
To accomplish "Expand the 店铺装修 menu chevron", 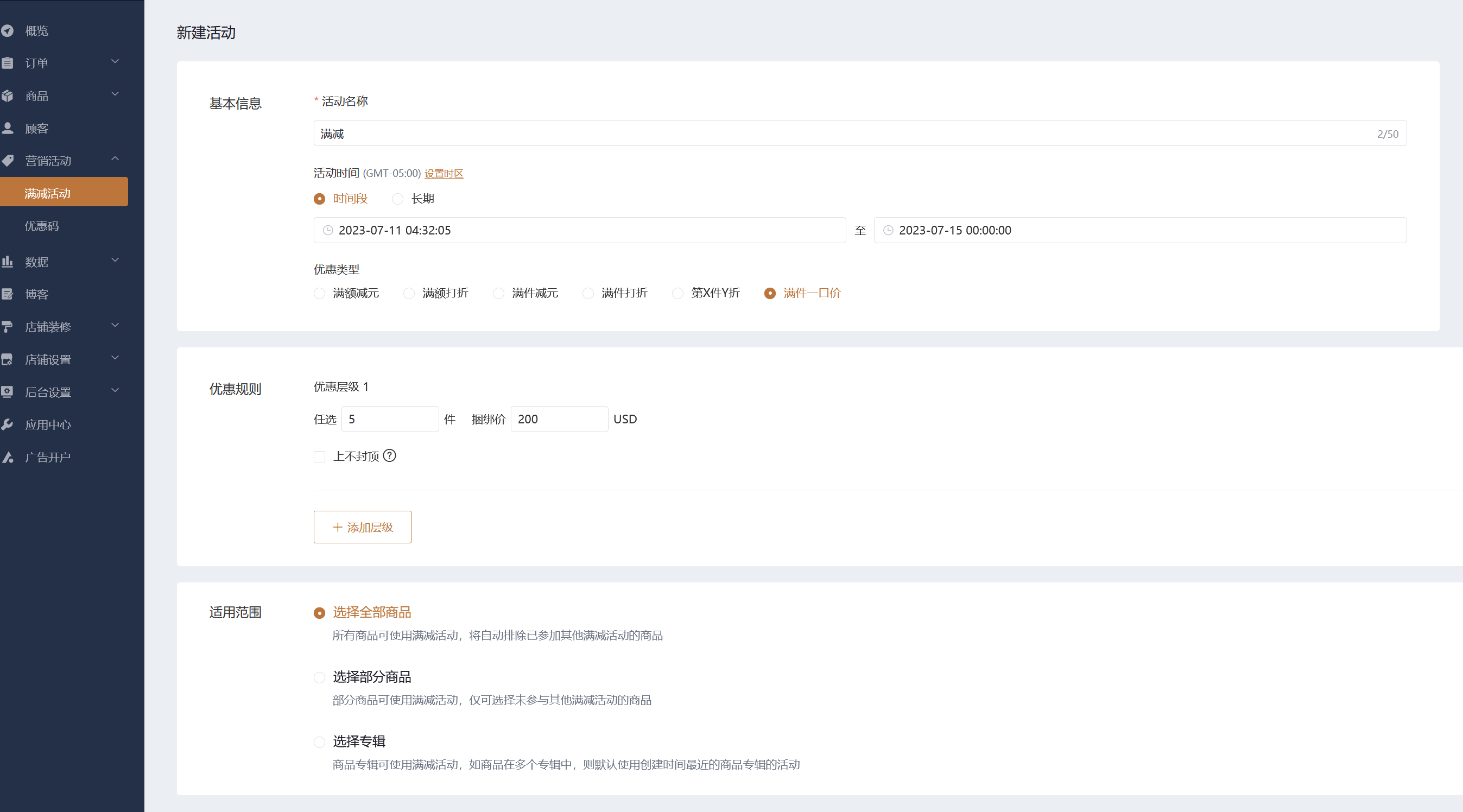I will click(x=115, y=325).
